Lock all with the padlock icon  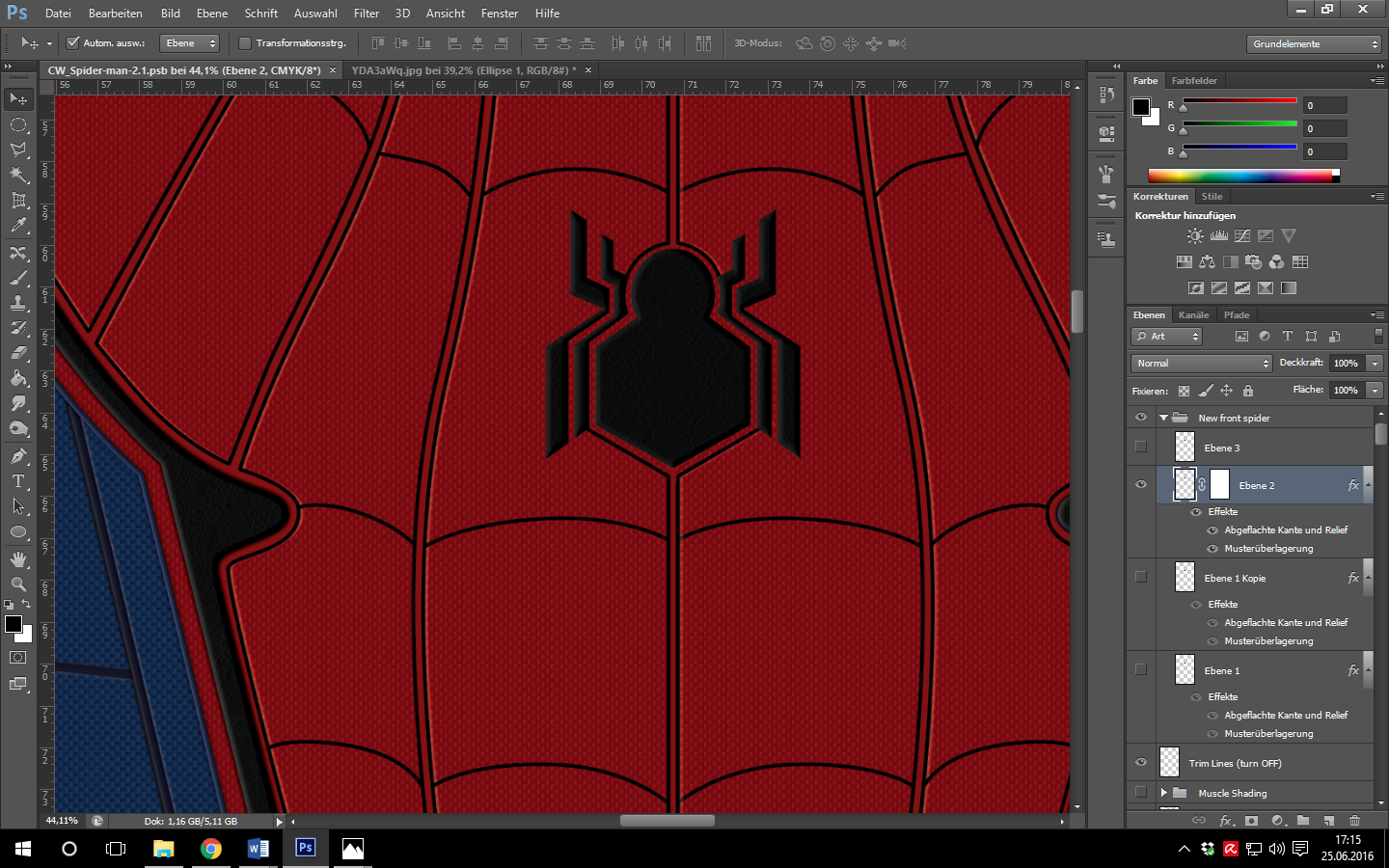click(x=1248, y=391)
